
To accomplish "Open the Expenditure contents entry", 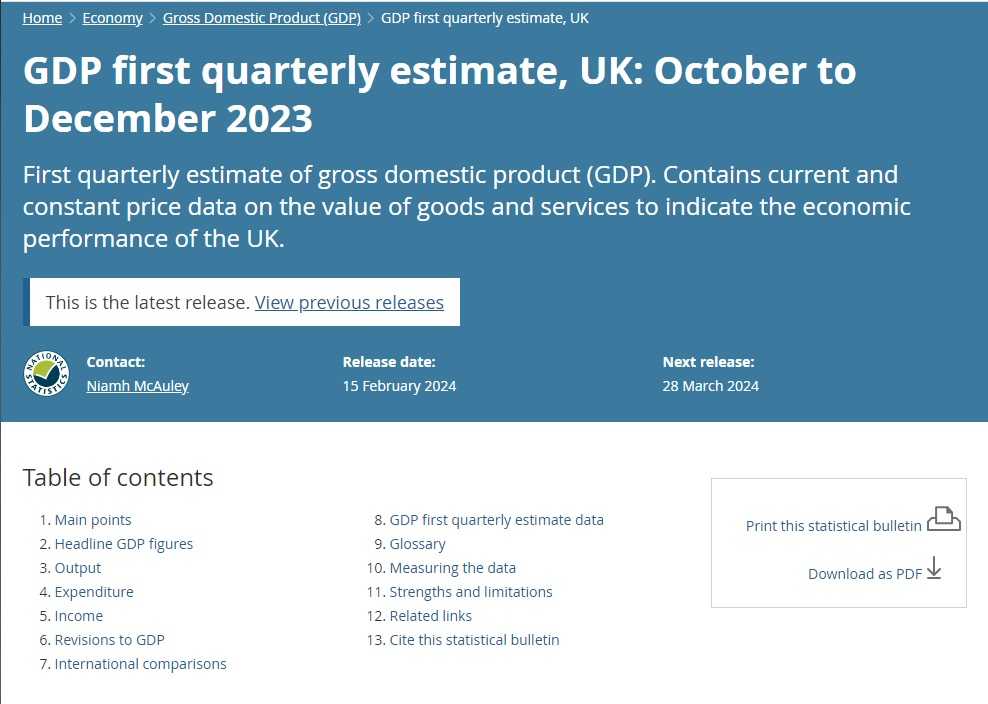I will [93, 592].
